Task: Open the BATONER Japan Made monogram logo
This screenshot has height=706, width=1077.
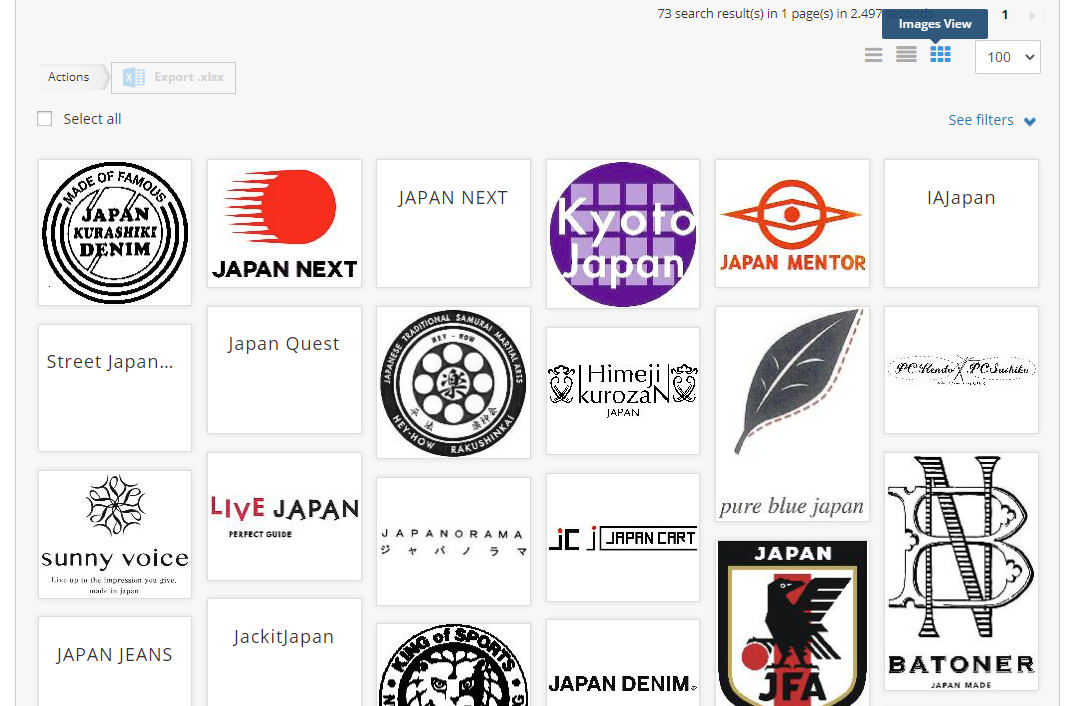Action: point(961,571)
